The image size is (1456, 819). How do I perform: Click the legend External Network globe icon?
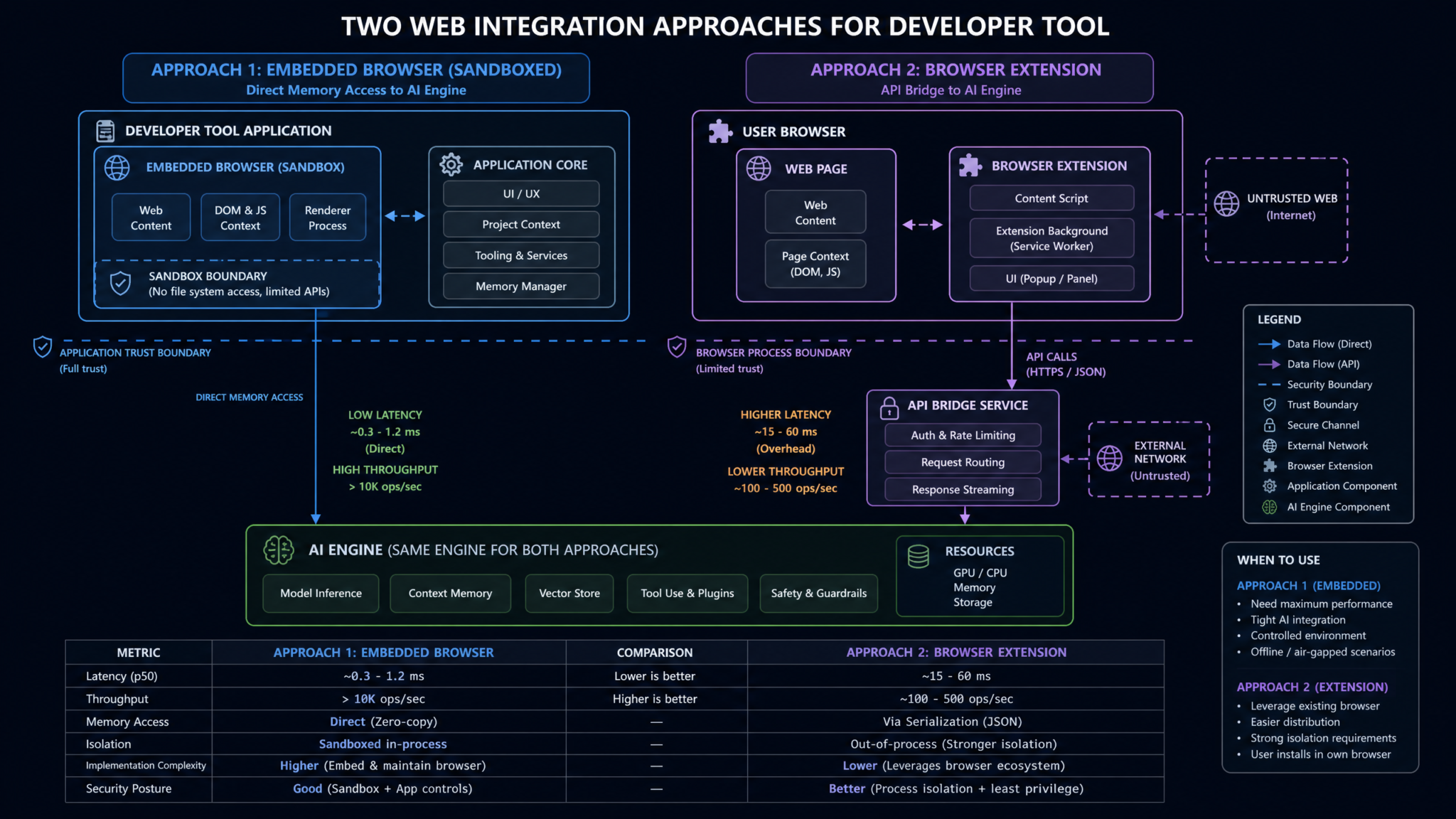click(1270, 446)
